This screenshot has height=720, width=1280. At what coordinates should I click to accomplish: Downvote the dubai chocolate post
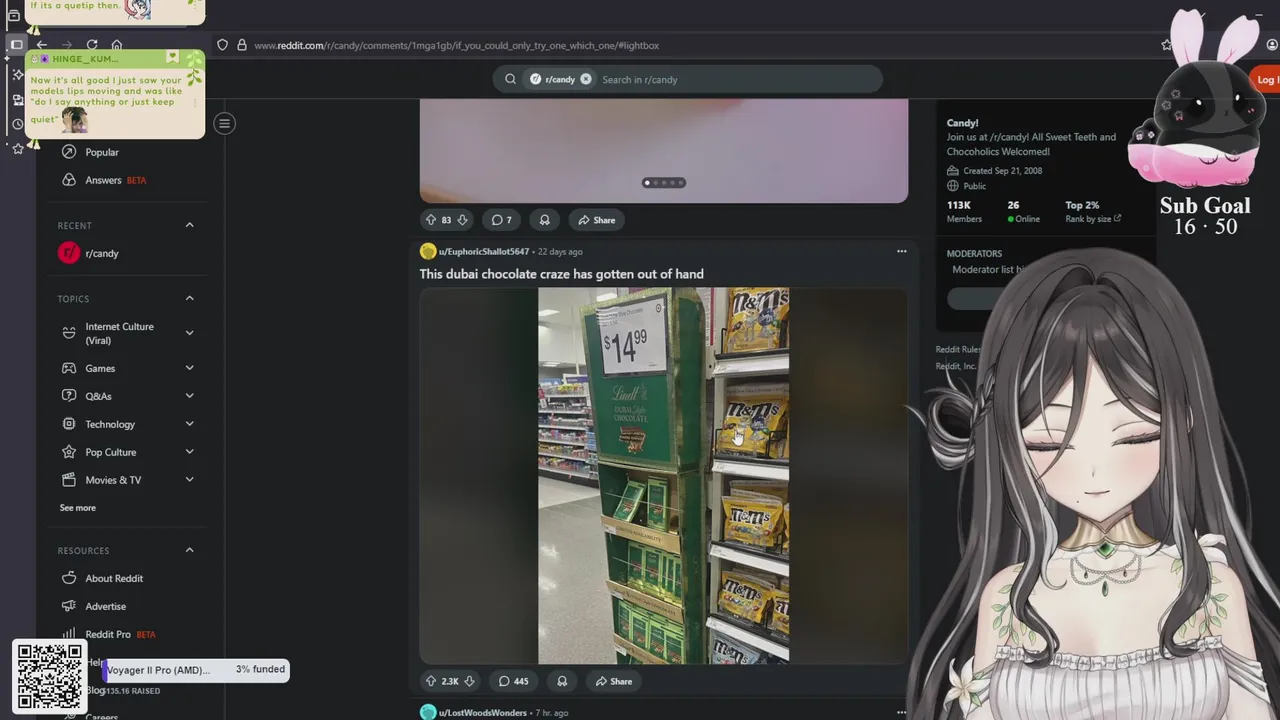(469, 681)
